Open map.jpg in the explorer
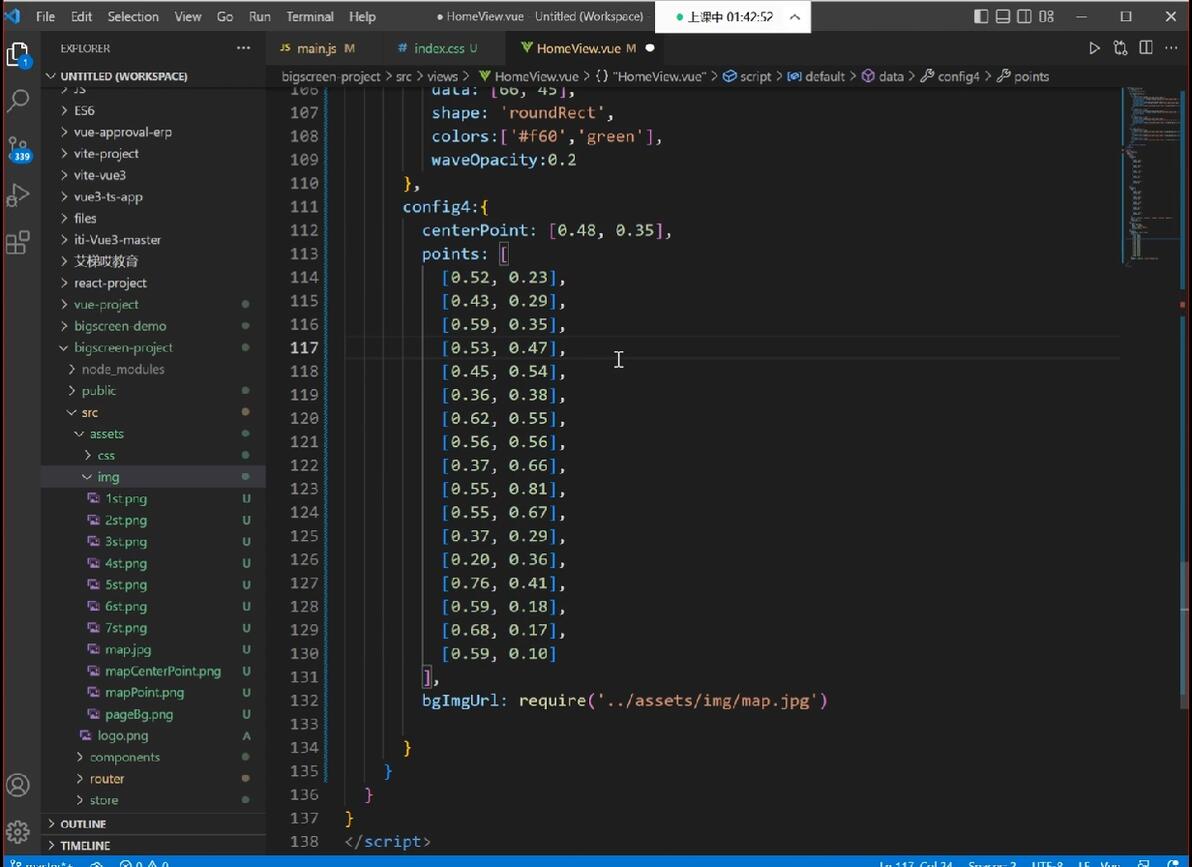 pyautogui.click(x=128, y=649)
